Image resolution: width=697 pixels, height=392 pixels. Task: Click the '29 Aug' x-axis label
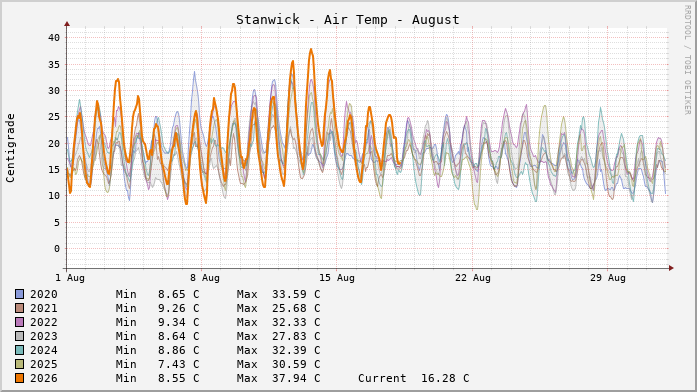[608, 278]
